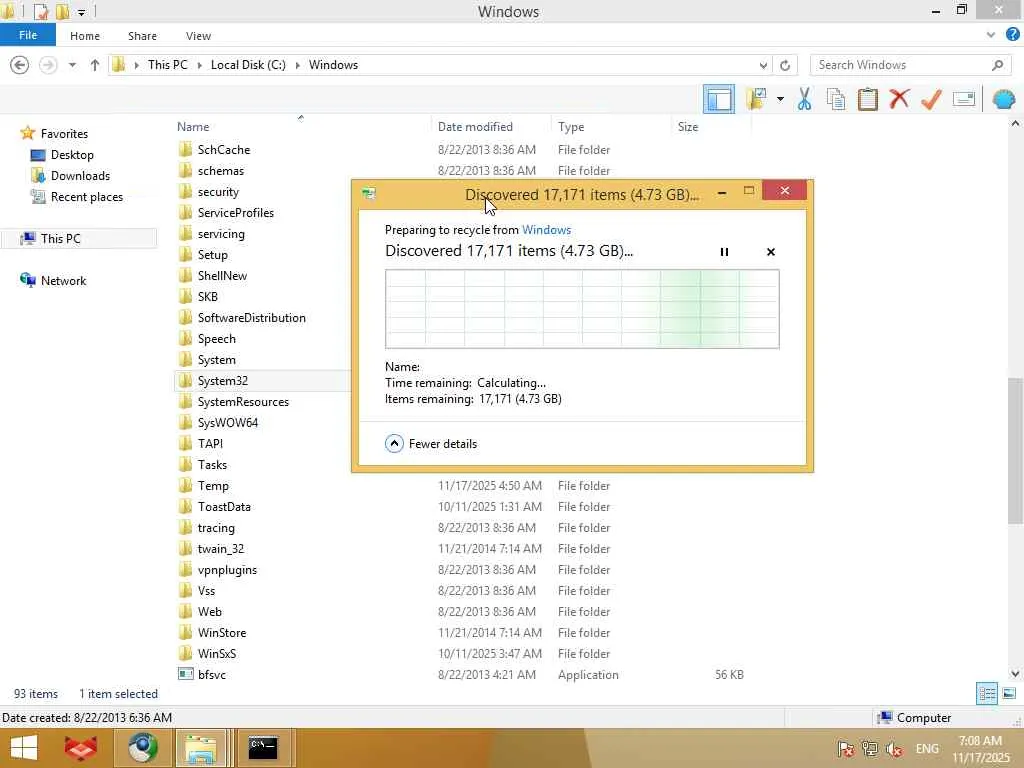Open the Home ribbon tab
Image resolution: width=1024 pixels, height=768 pixels.
(85, 36)
